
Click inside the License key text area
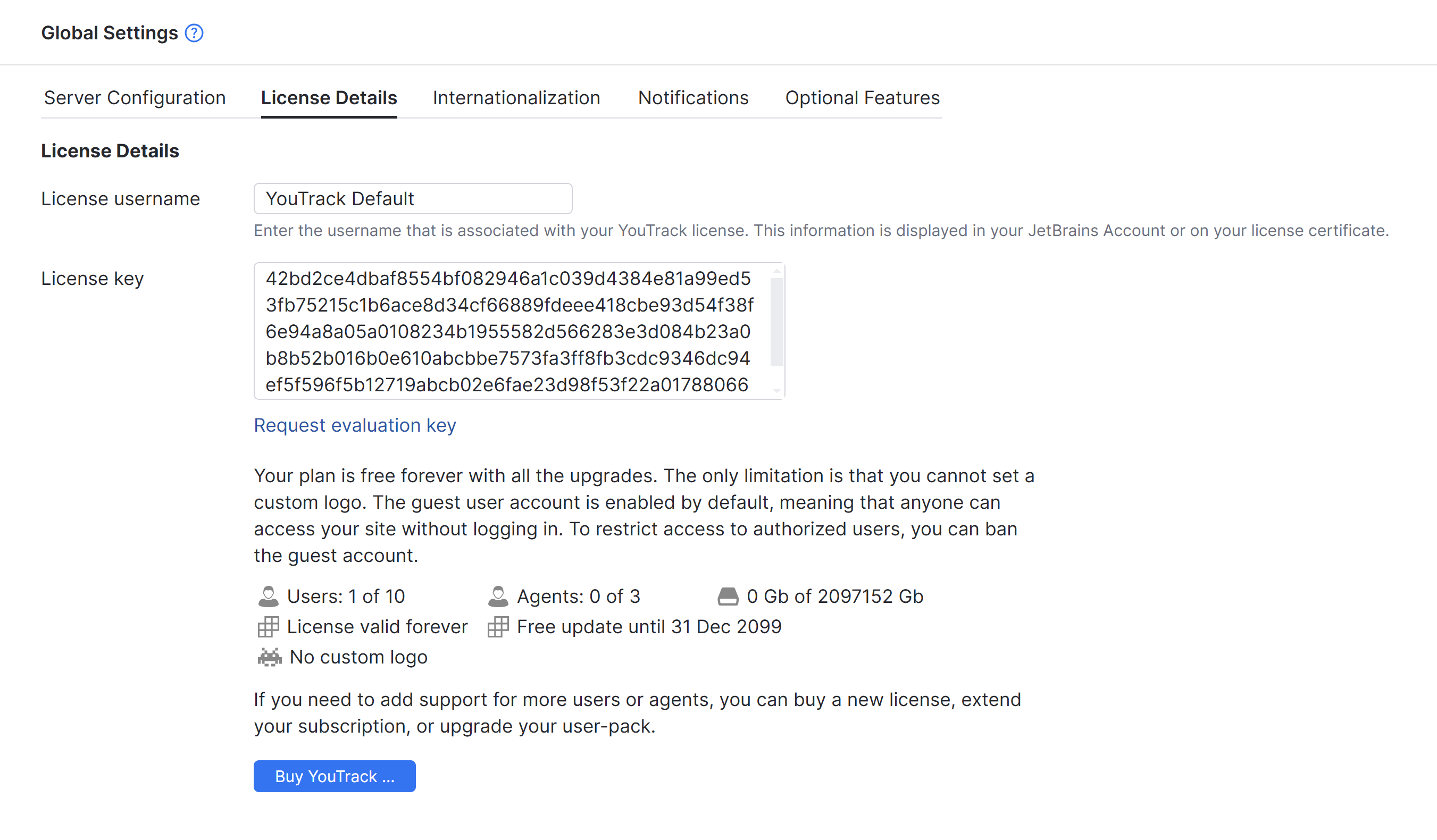[x=507, y=331]
